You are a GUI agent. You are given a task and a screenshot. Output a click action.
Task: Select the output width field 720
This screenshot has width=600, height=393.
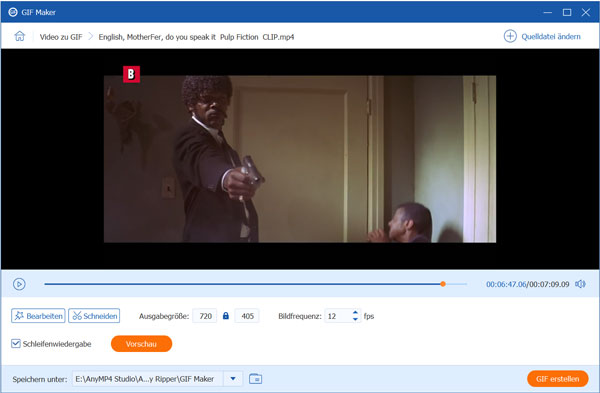click(x=205, y=316)
